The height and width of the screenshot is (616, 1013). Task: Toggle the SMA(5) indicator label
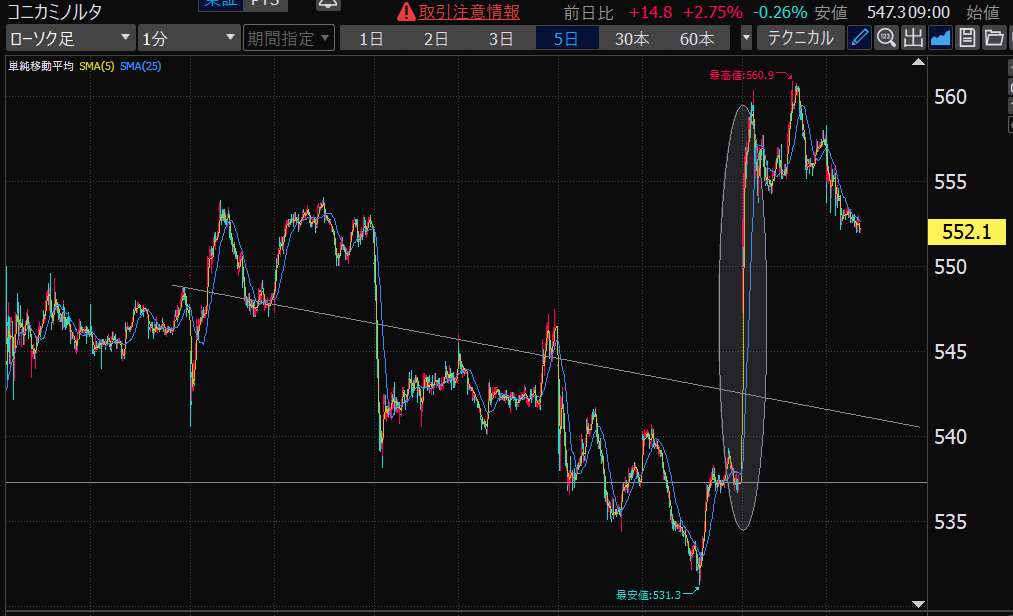[x=96, y=66]
